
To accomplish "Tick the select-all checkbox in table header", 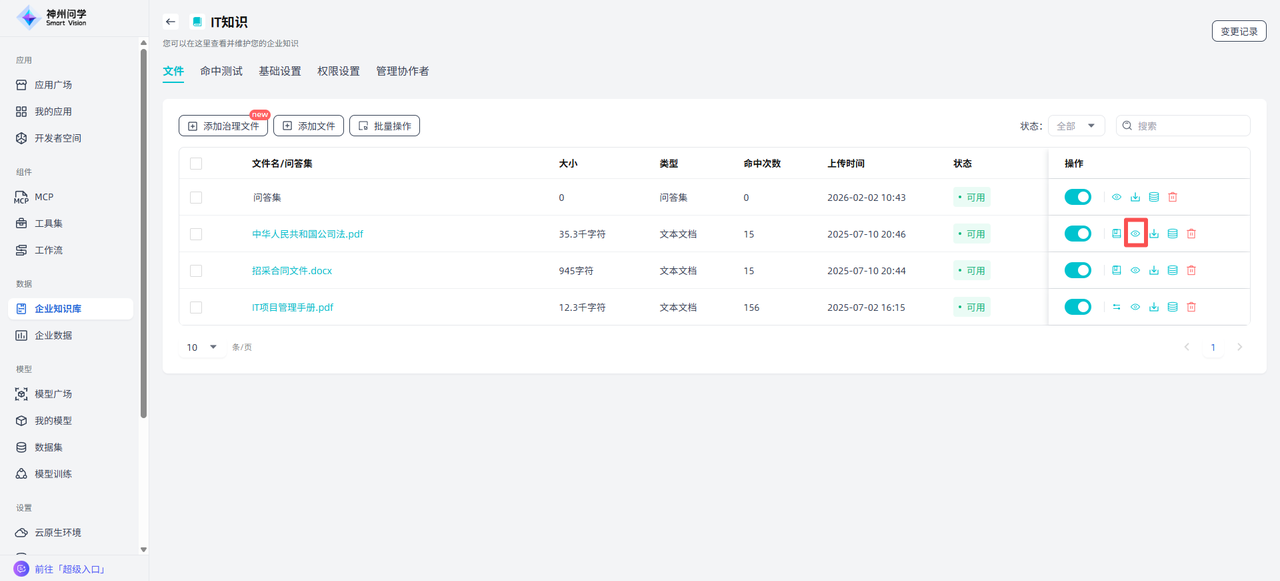I will 196,164.
